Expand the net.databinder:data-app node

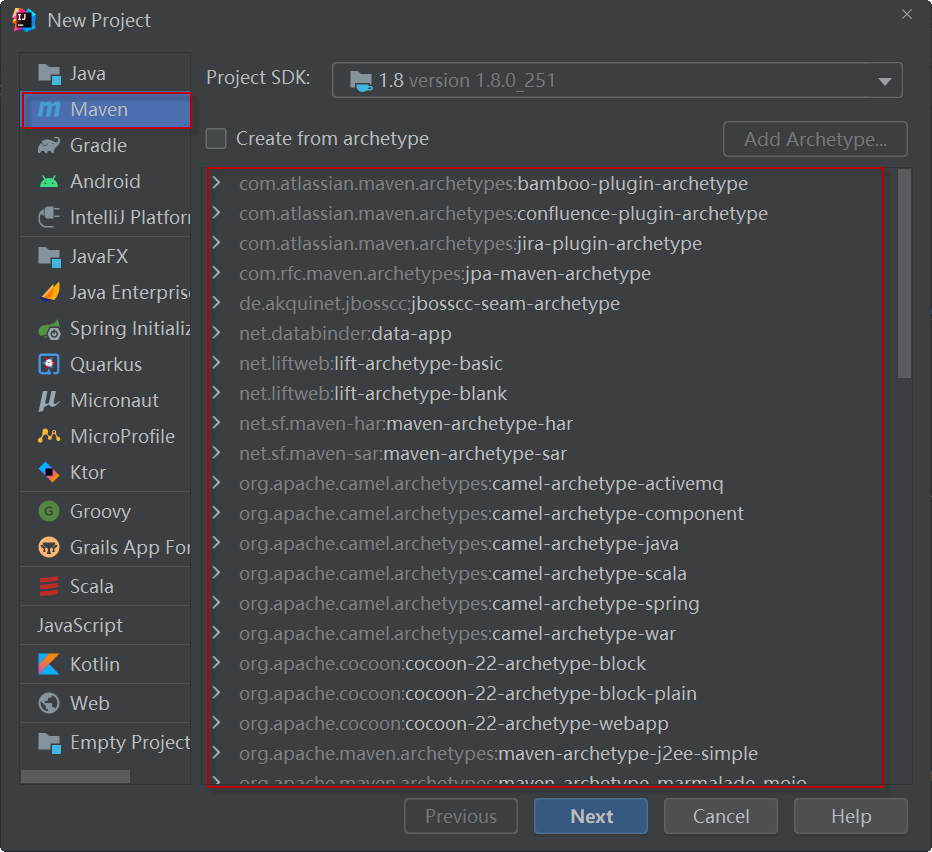click(216, 334)
